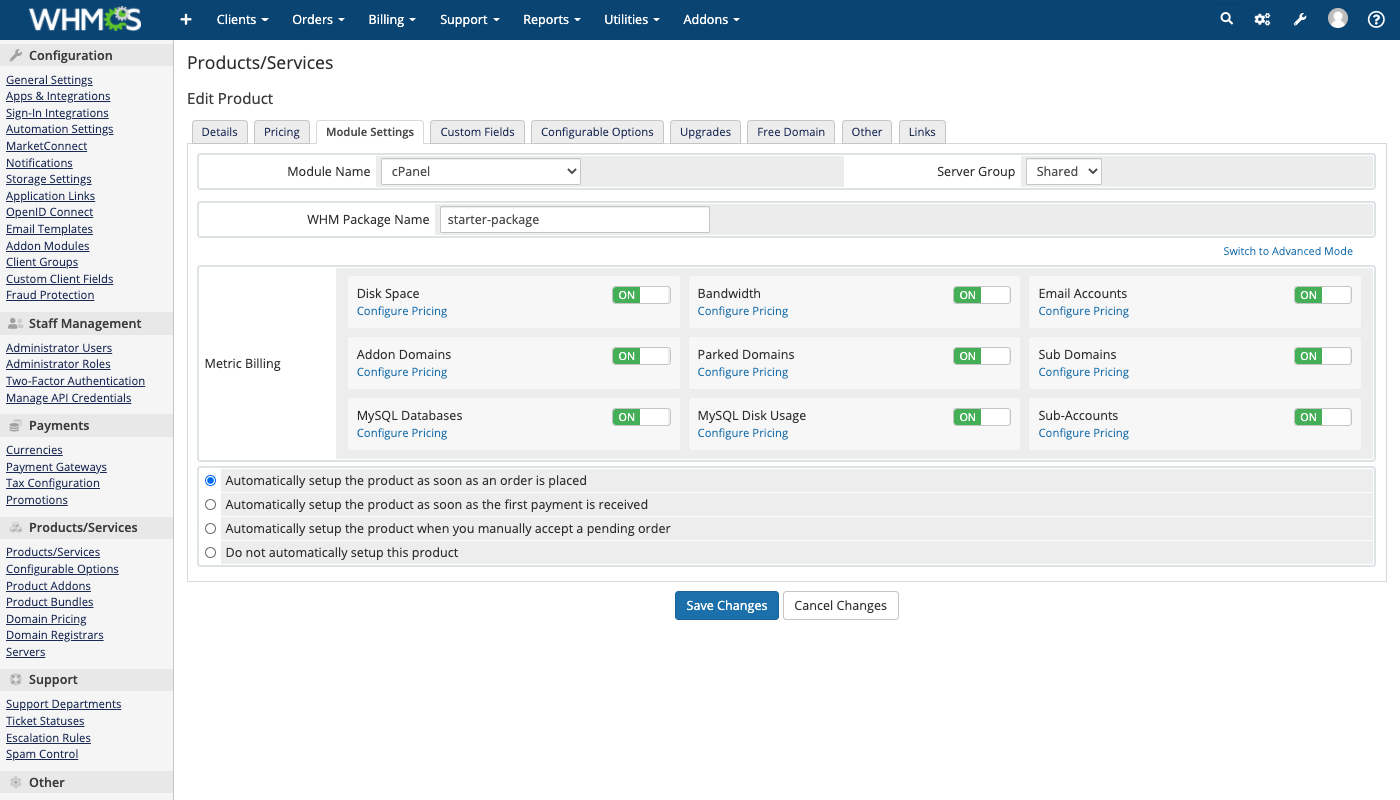Screen dimensions: 1400x800
Task: Click Configure Pricing under Bandwidth
Action: click(742, 310)
